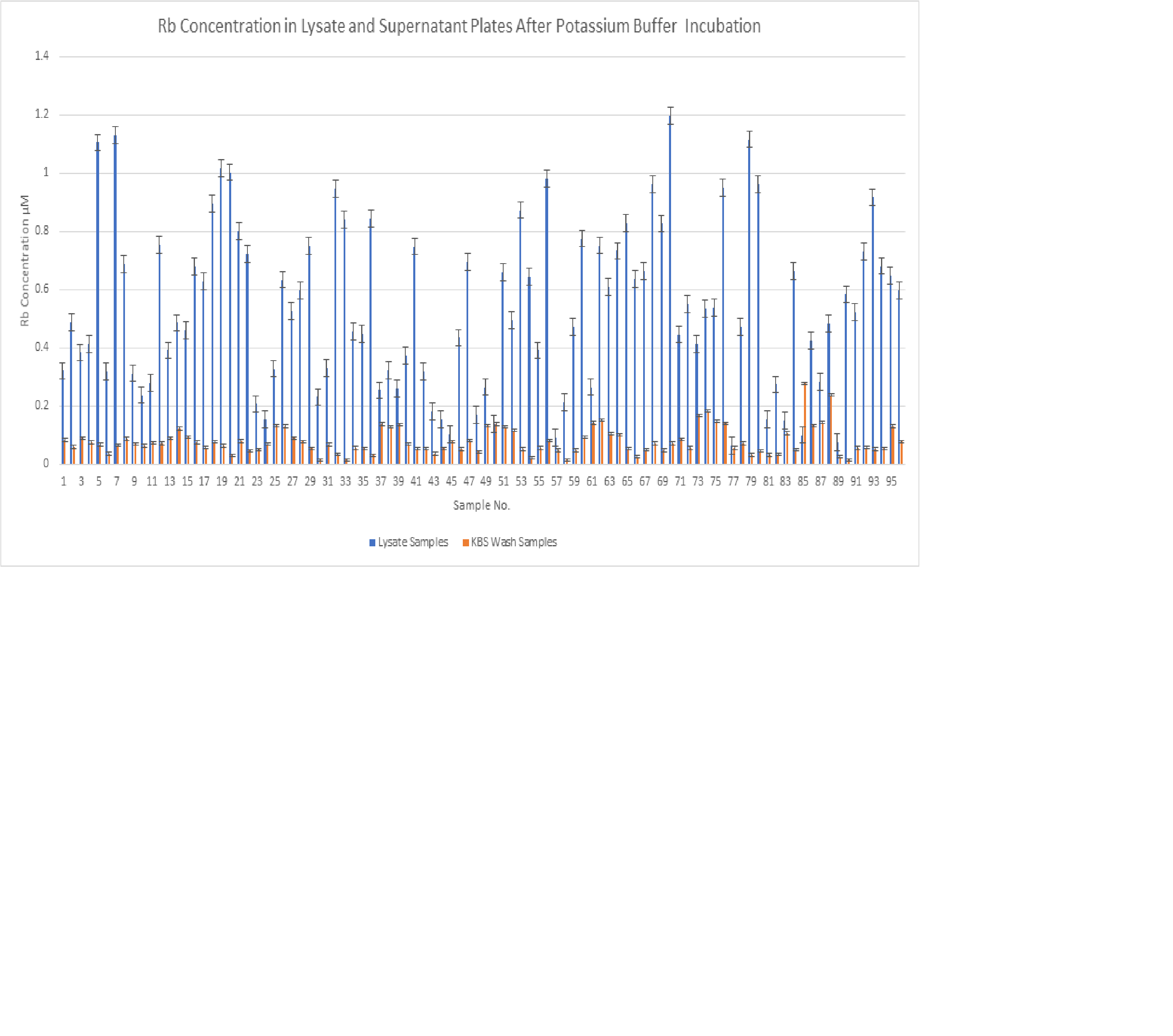Select the blue lysate bar above sample 79
Image resolution: width=1173 pixels, height=1036 pixels.
[x=749, y=302]
